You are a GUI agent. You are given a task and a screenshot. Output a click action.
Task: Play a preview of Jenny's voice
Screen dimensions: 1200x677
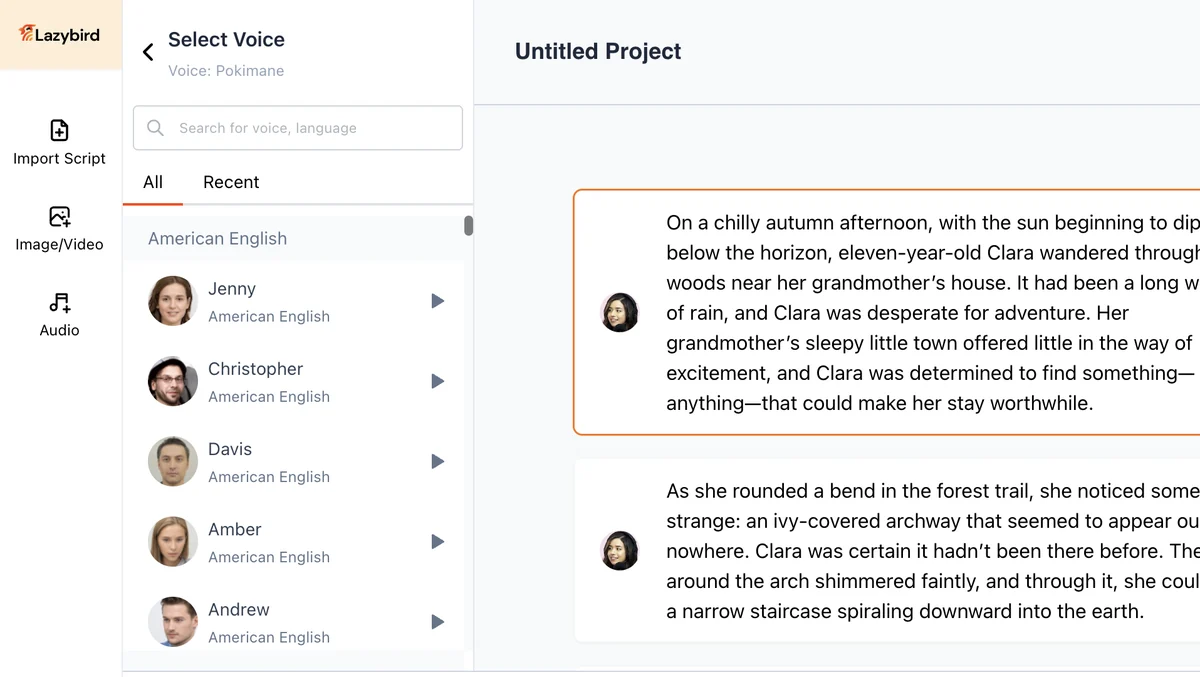[x=437, y=301]
